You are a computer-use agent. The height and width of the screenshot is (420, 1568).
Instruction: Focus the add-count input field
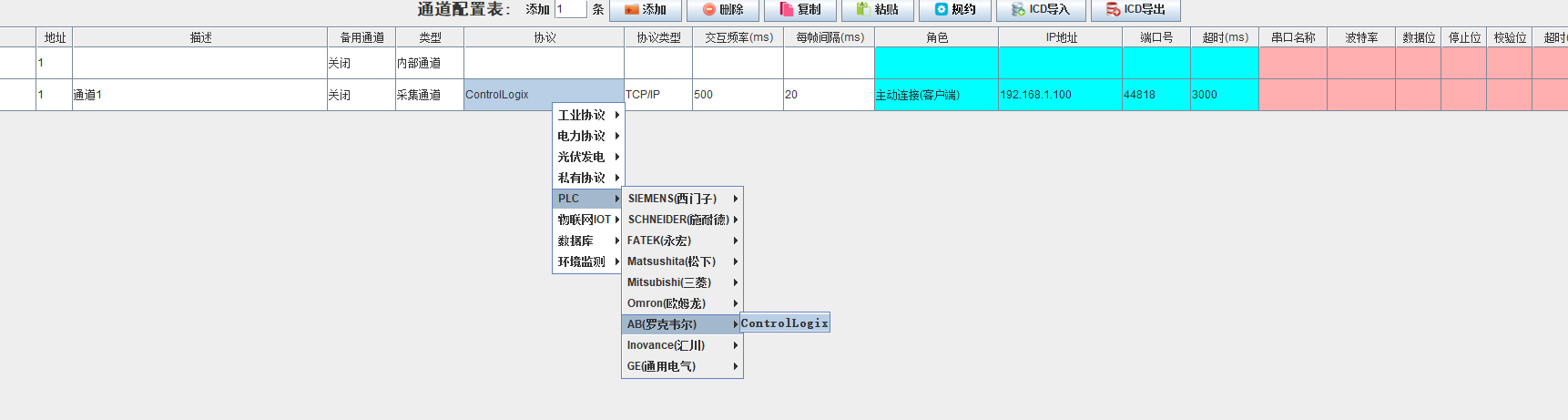coord(571,9)
